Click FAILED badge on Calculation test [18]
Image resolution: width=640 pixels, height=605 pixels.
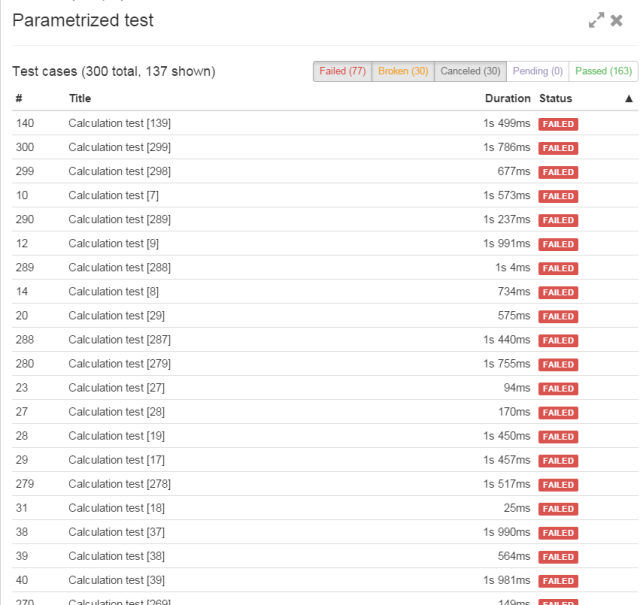557,509
